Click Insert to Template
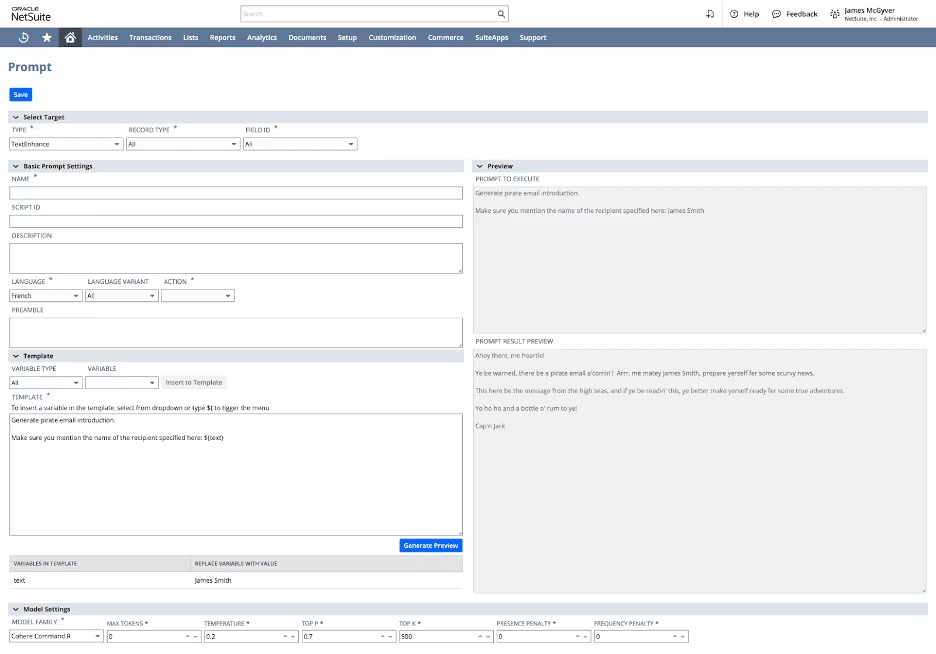The width and height of the screenshot is (936, 654). pyautogui.click(x=193, y=382)
